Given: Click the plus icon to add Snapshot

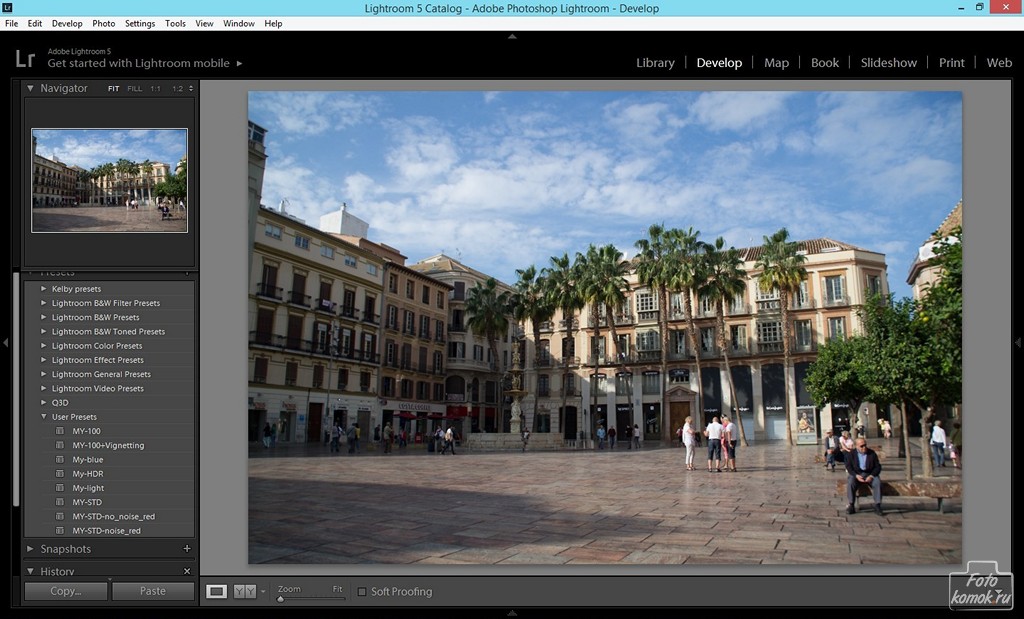Looking at the screenshot, I should click(187, 548).
